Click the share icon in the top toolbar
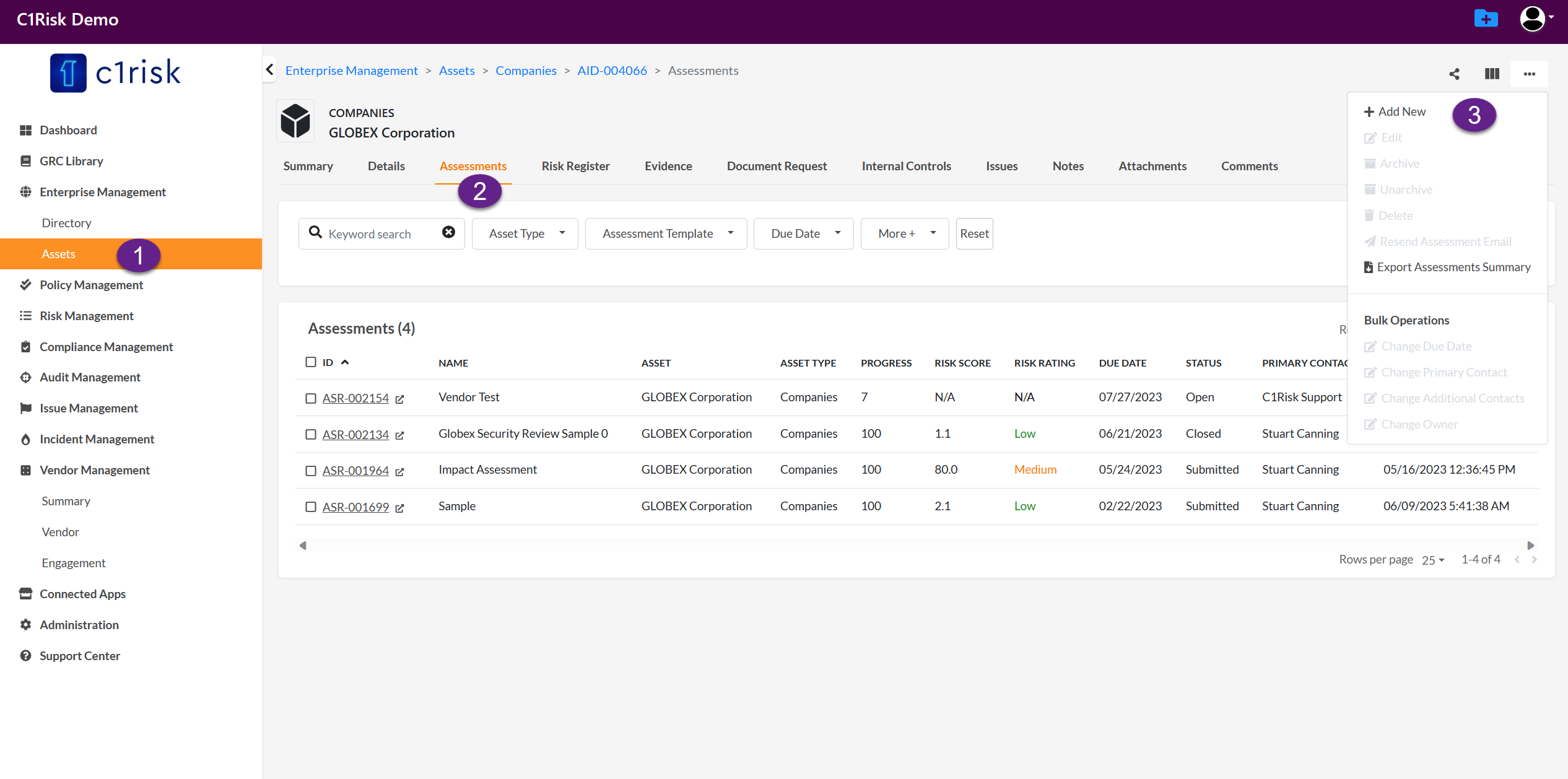The height and width of the screenshot is (779, 1568). point(1454,74)
